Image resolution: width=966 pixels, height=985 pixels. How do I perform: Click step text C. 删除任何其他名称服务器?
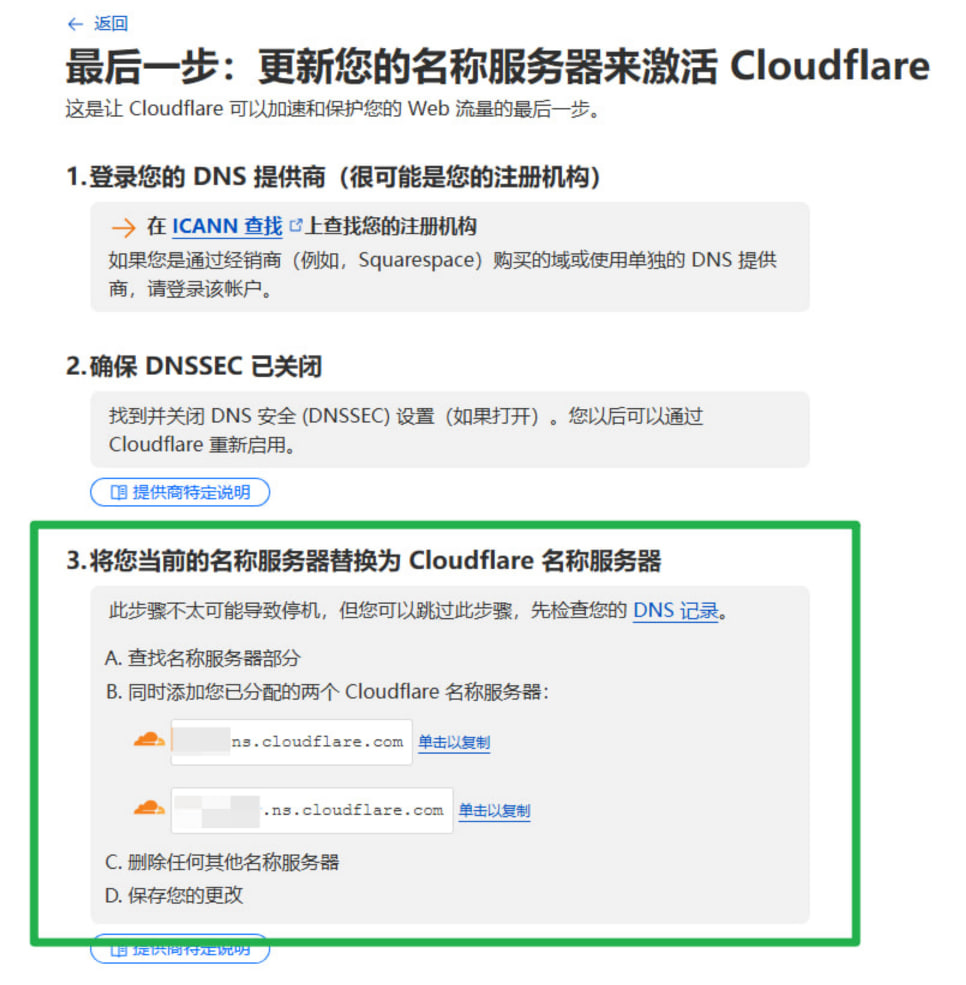point(222,862)
